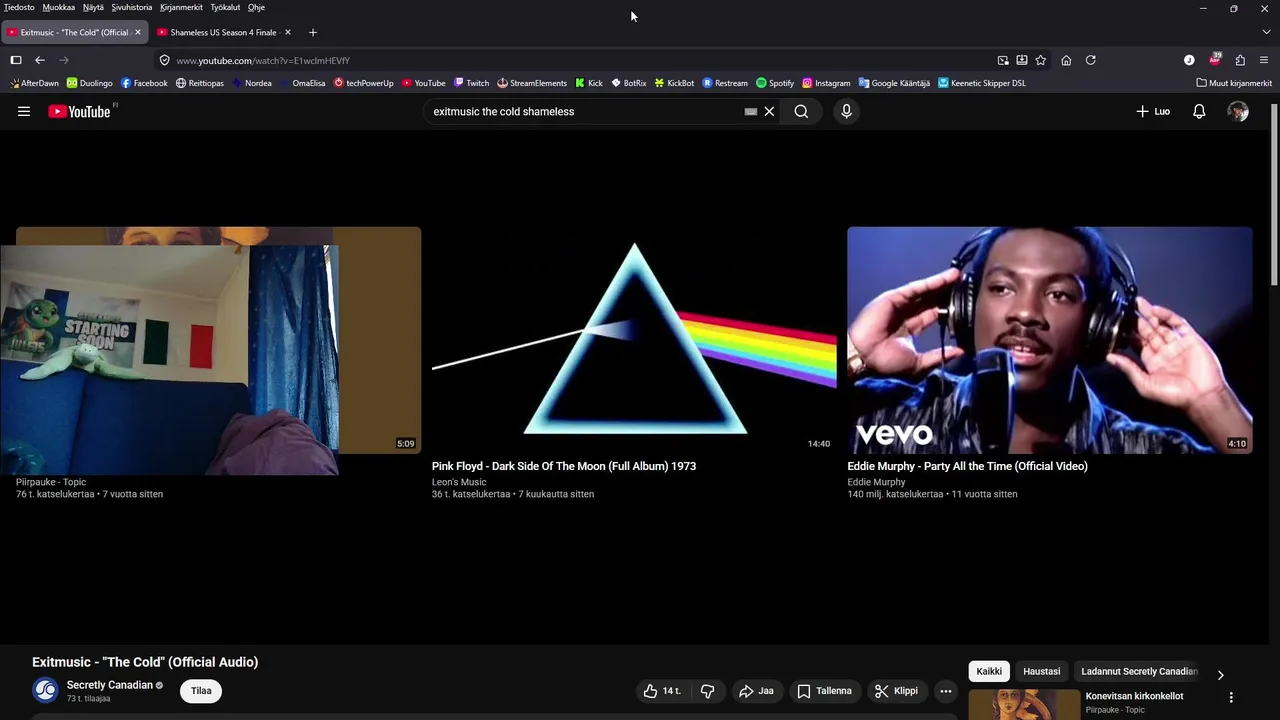Open the Eddie Murphy video thumbnail
The image size is (1280, 720).
click(x=1049, y=340)
